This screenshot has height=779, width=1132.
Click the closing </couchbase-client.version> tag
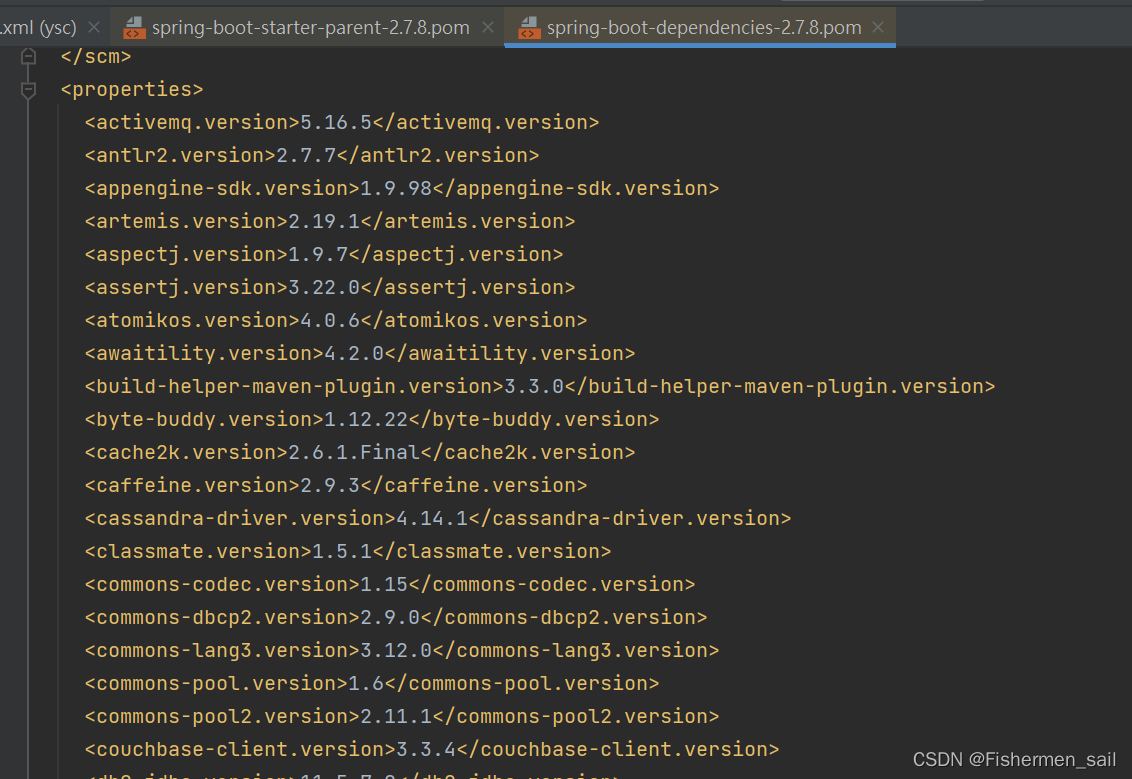[x=618, y=749]
